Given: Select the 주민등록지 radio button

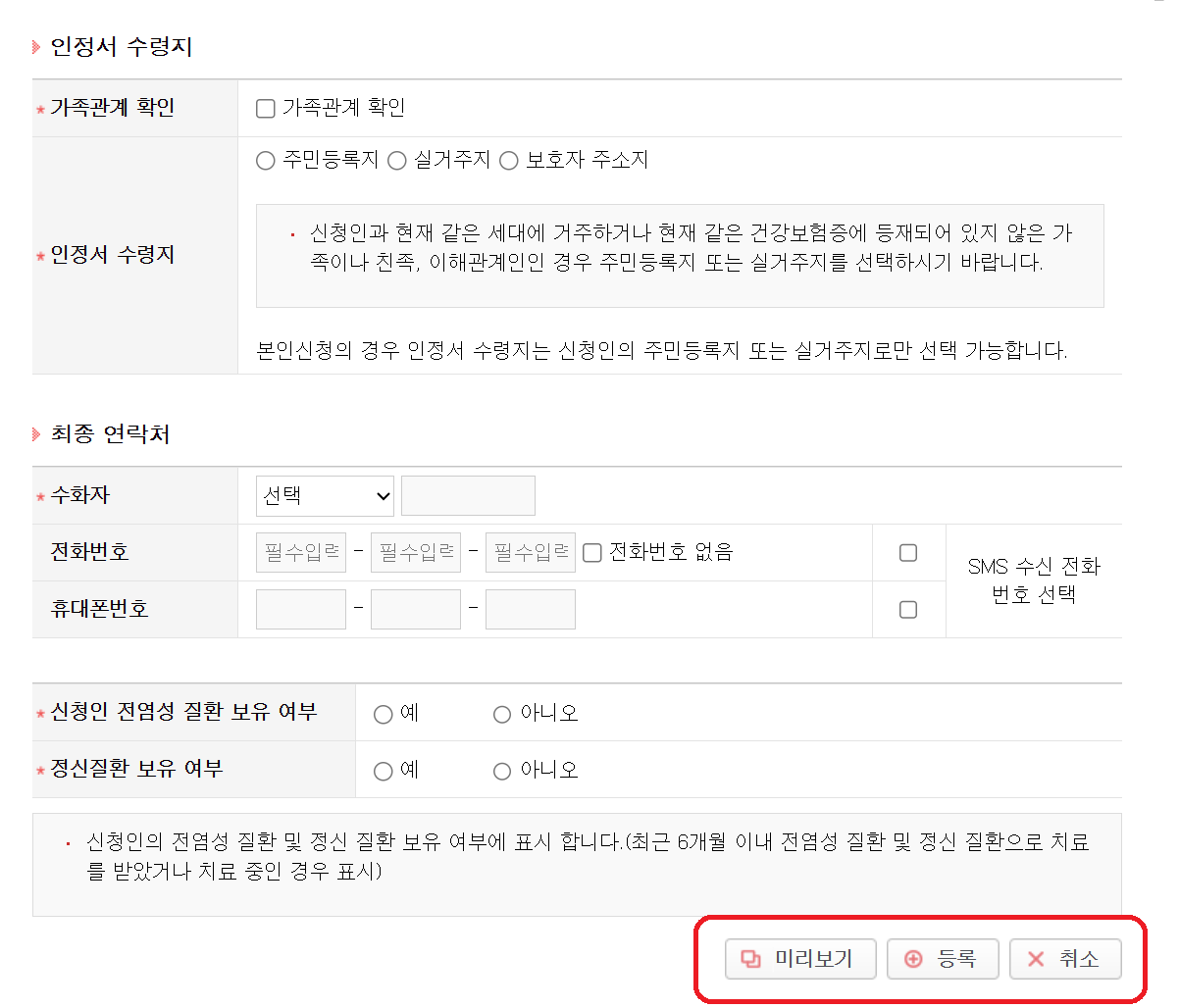Looking at the screenshot, I should (x=265, y=160).
